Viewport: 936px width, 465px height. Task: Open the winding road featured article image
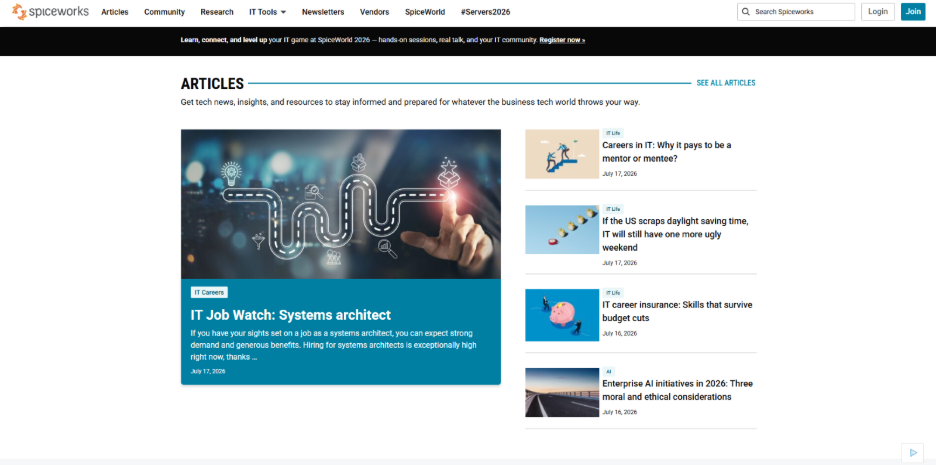(341, 204)
